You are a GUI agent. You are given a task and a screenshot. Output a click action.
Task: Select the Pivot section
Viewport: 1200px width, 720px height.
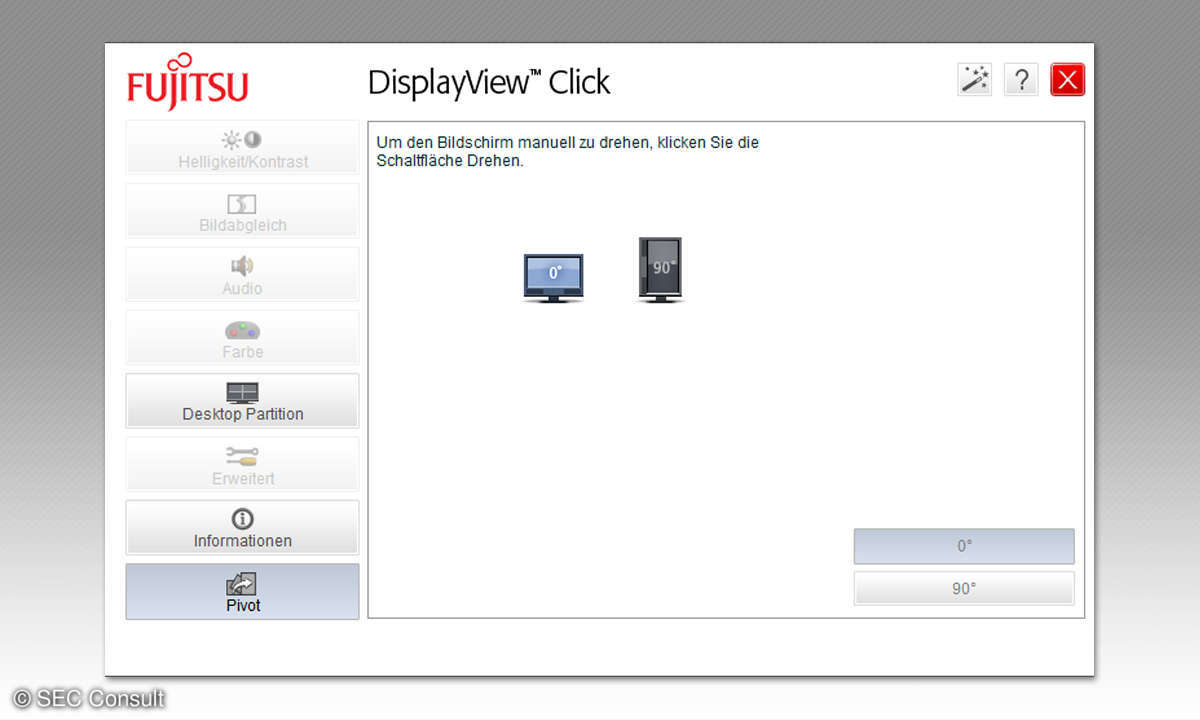coord(242,591)
